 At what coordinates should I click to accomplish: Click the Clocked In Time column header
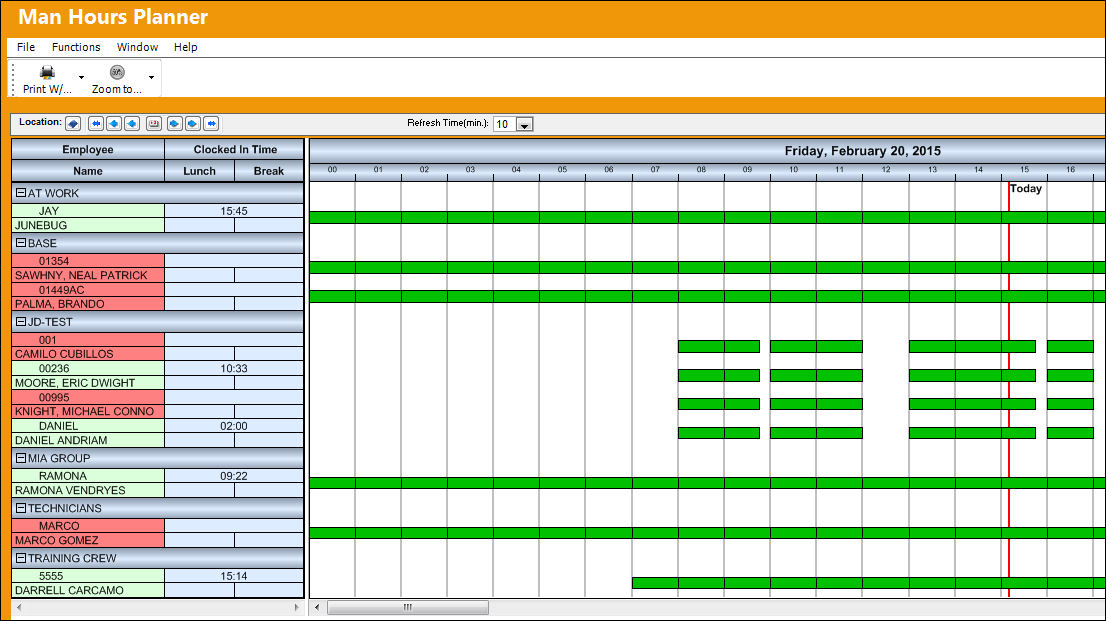pos(235,150)
